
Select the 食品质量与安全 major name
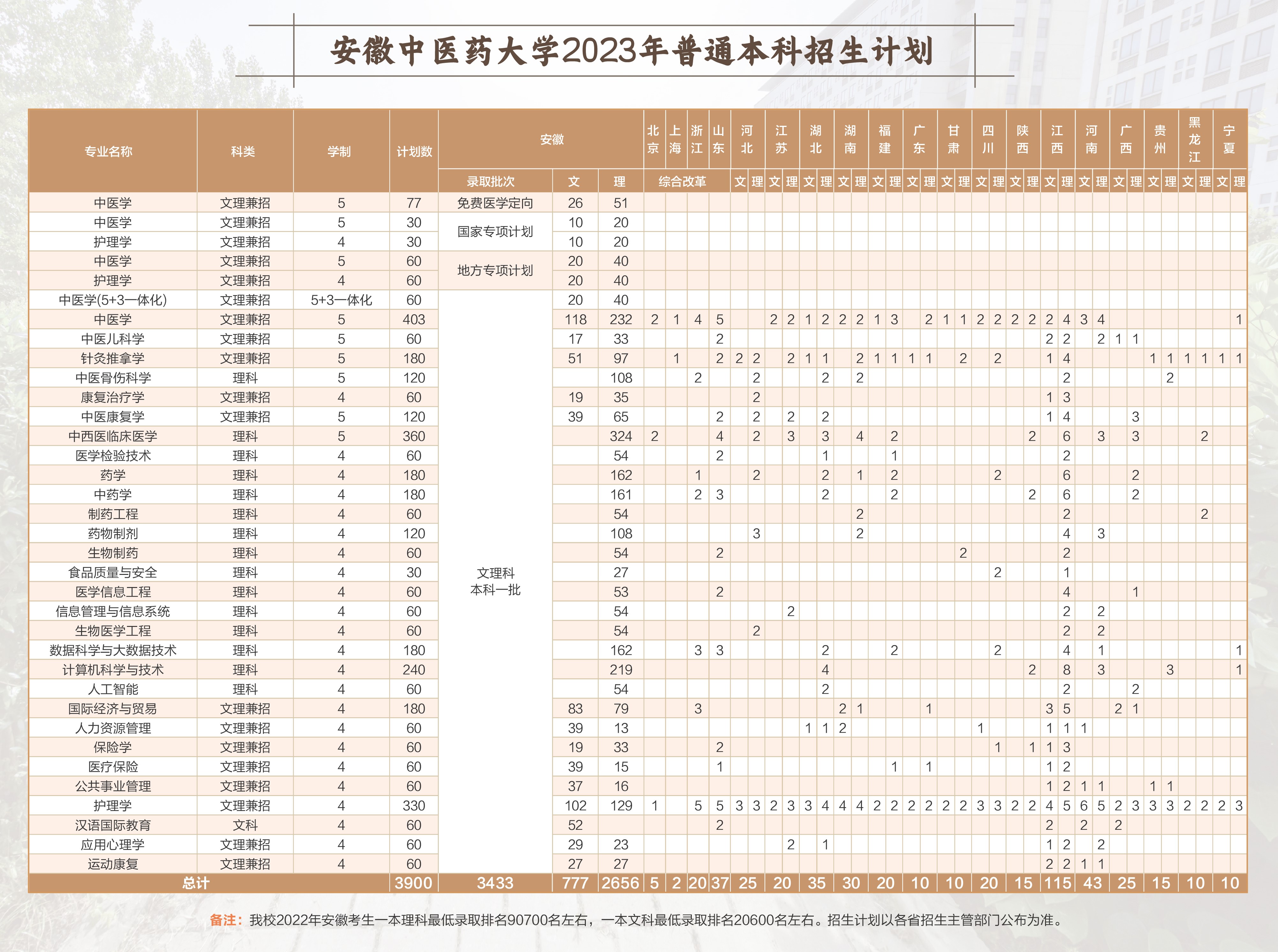tap(113, 572)
